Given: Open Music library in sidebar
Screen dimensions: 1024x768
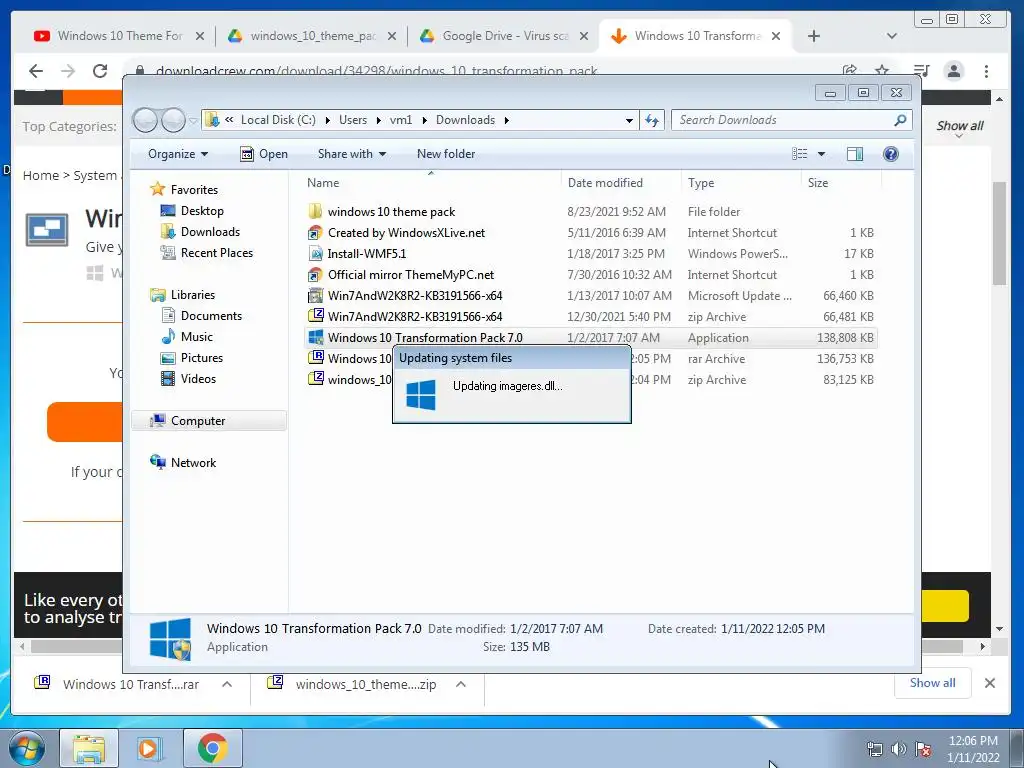Looking at the screenshot, I should [196, 336].
